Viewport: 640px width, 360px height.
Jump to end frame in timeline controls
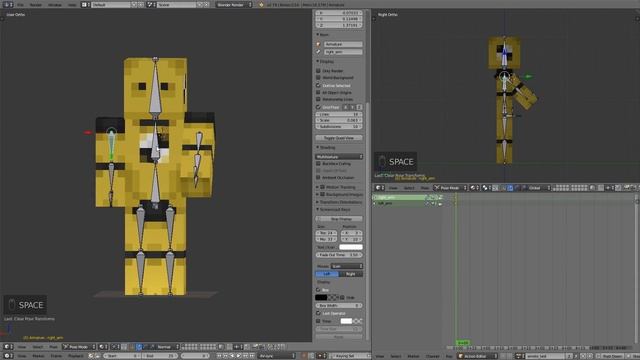(253, 356)
